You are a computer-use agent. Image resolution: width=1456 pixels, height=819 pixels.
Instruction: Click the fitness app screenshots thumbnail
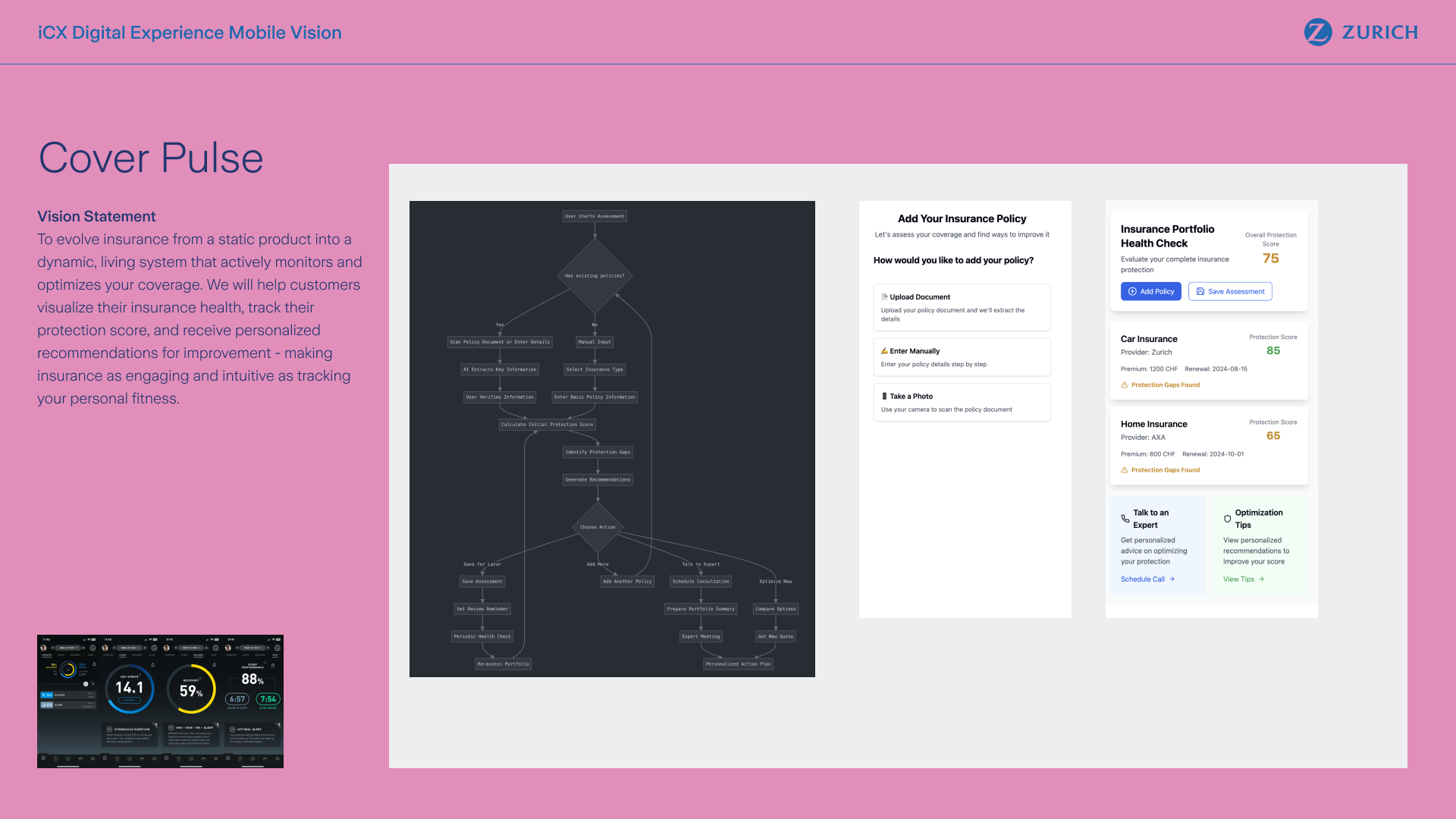point(160,701)
